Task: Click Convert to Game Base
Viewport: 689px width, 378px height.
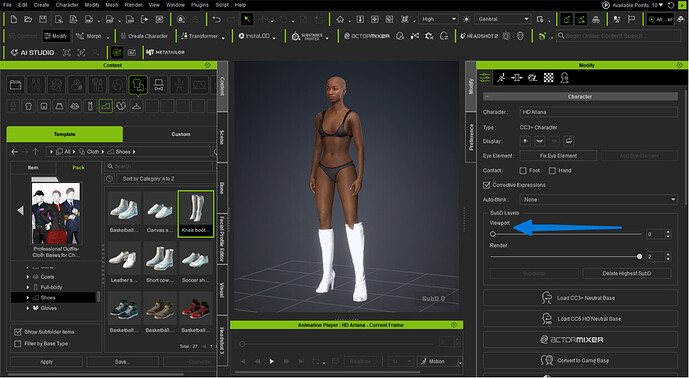Action: click(580, 360)
